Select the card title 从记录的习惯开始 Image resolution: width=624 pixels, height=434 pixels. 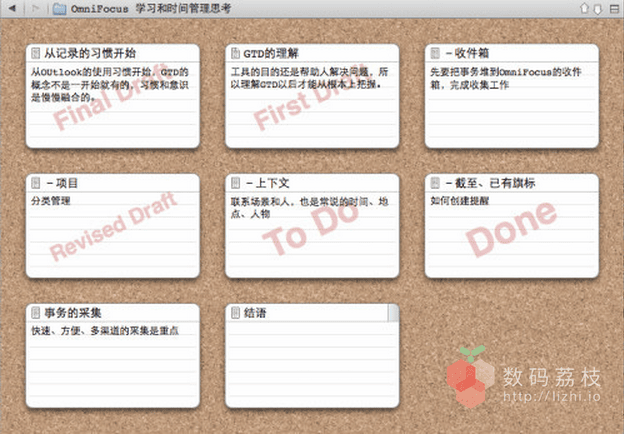90,53
